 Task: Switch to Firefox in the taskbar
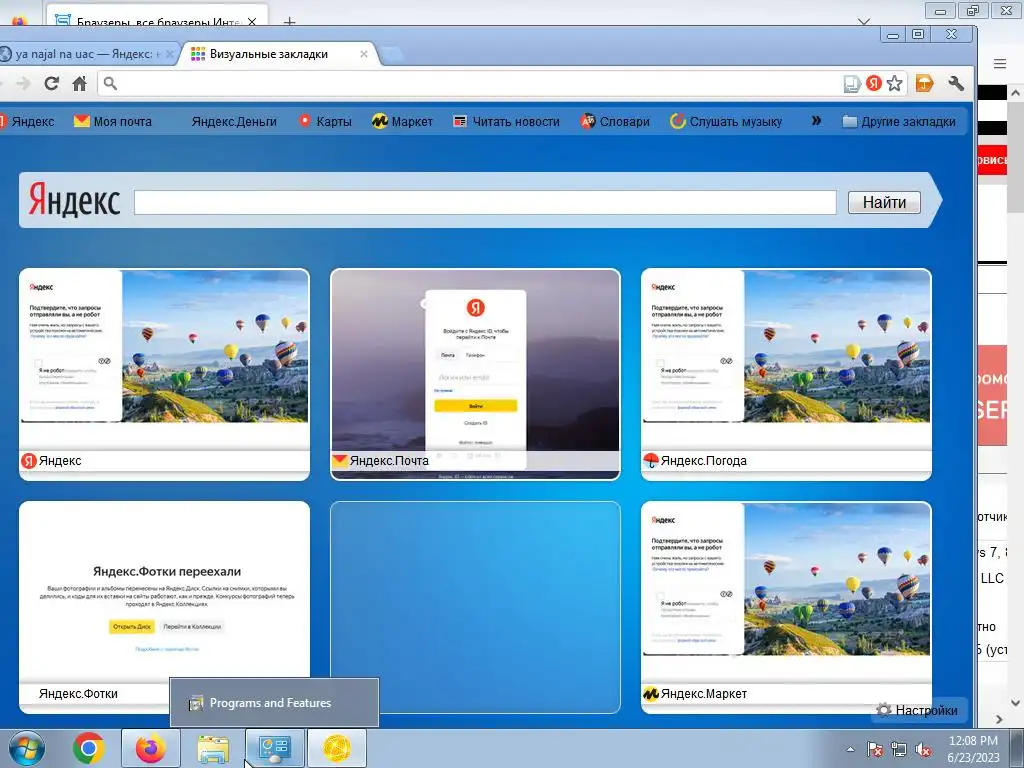tap(151, 748)
